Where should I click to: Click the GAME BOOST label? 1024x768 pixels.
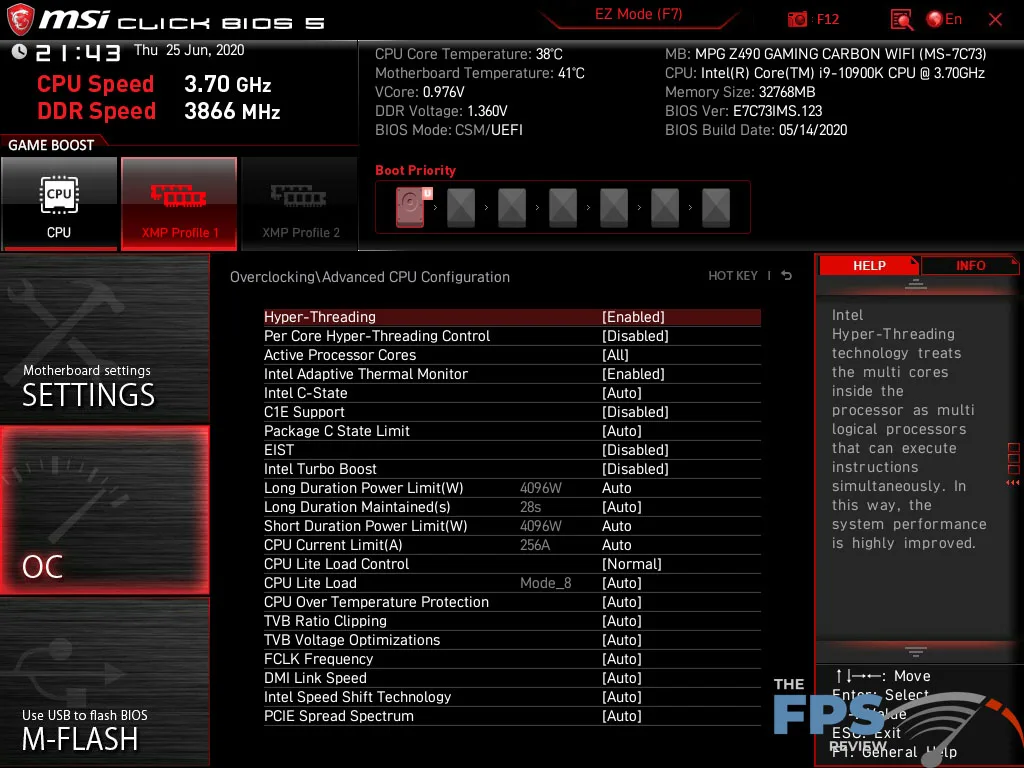coord(51,145)
